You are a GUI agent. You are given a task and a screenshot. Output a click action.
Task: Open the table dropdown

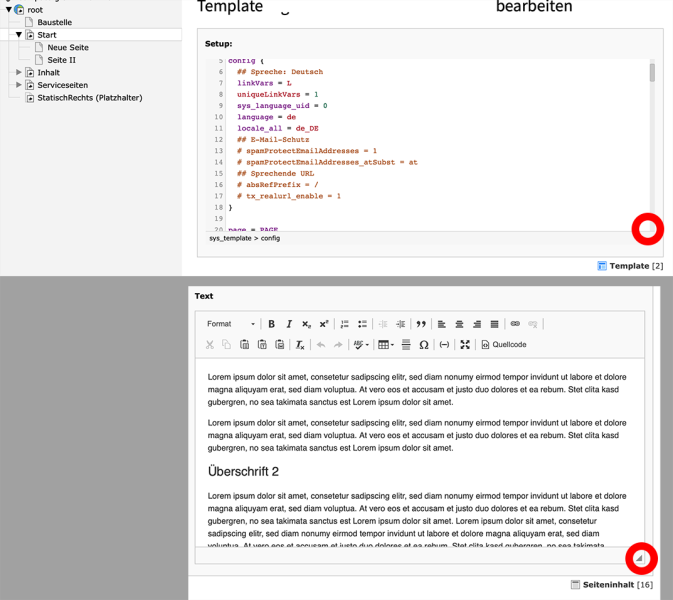click(386, 345)
